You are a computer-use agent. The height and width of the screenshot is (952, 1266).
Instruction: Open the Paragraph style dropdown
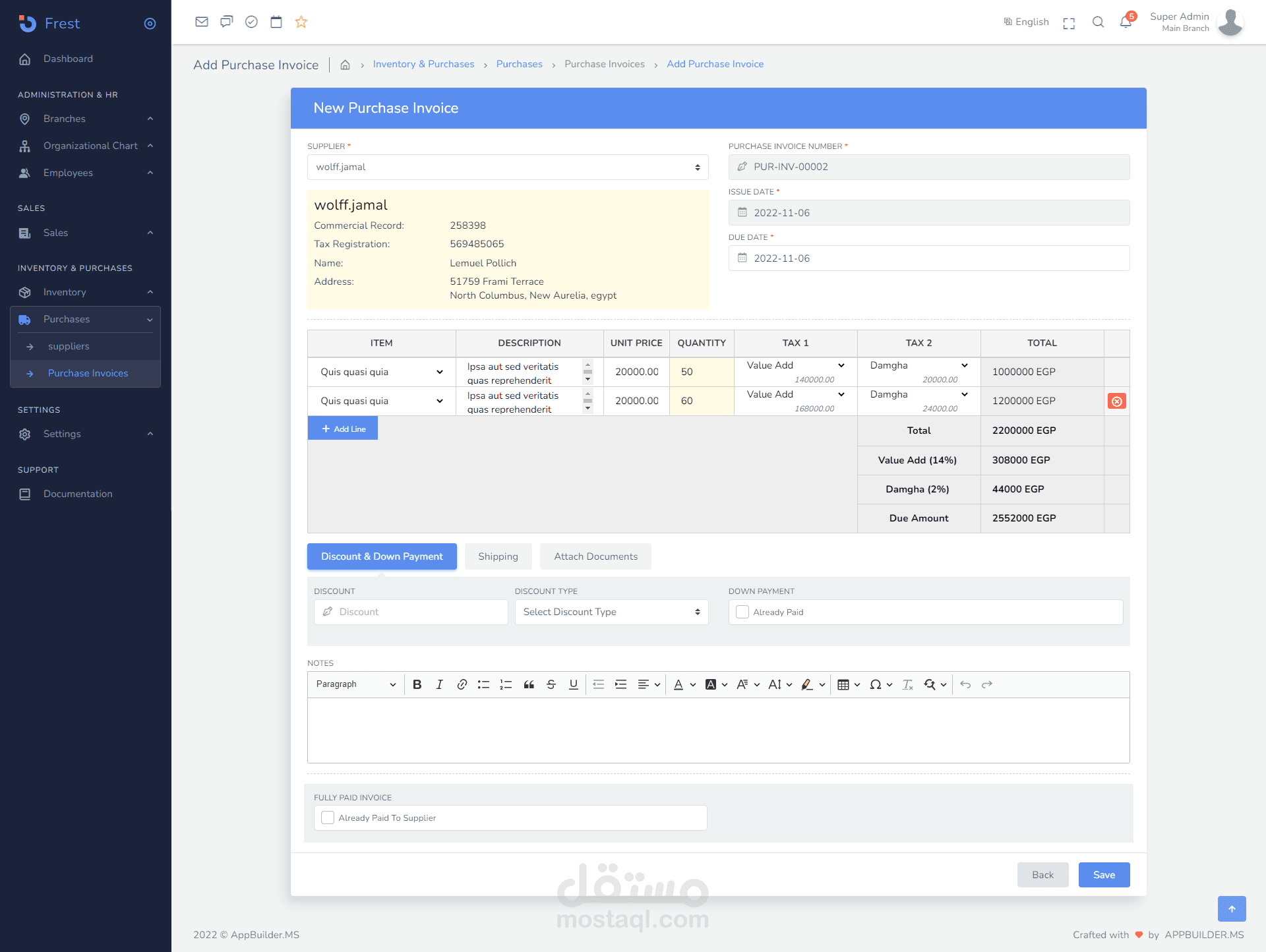pyautogui.click(x=355, y=684)
